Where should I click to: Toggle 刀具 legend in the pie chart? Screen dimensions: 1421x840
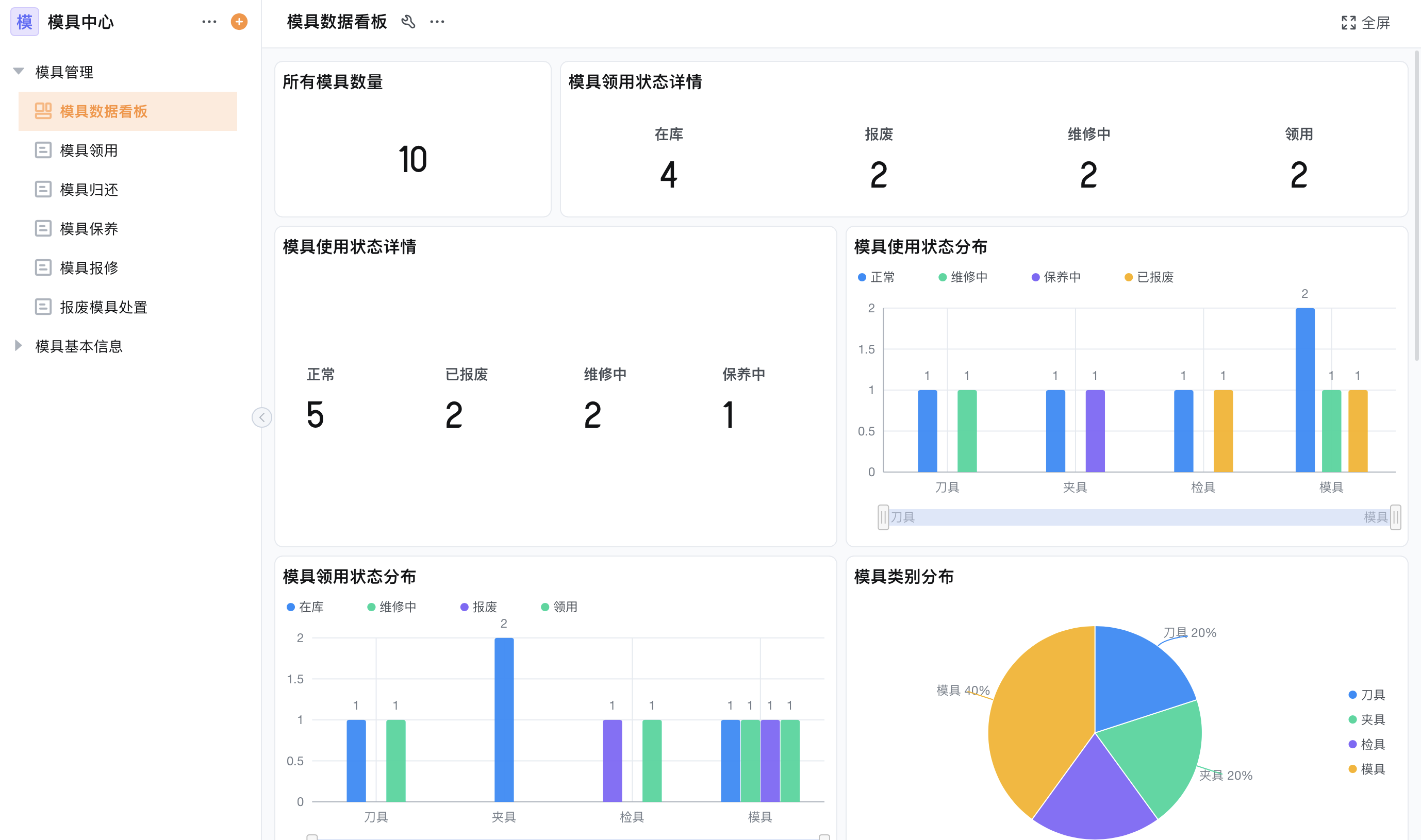[x=1367, y=695]
